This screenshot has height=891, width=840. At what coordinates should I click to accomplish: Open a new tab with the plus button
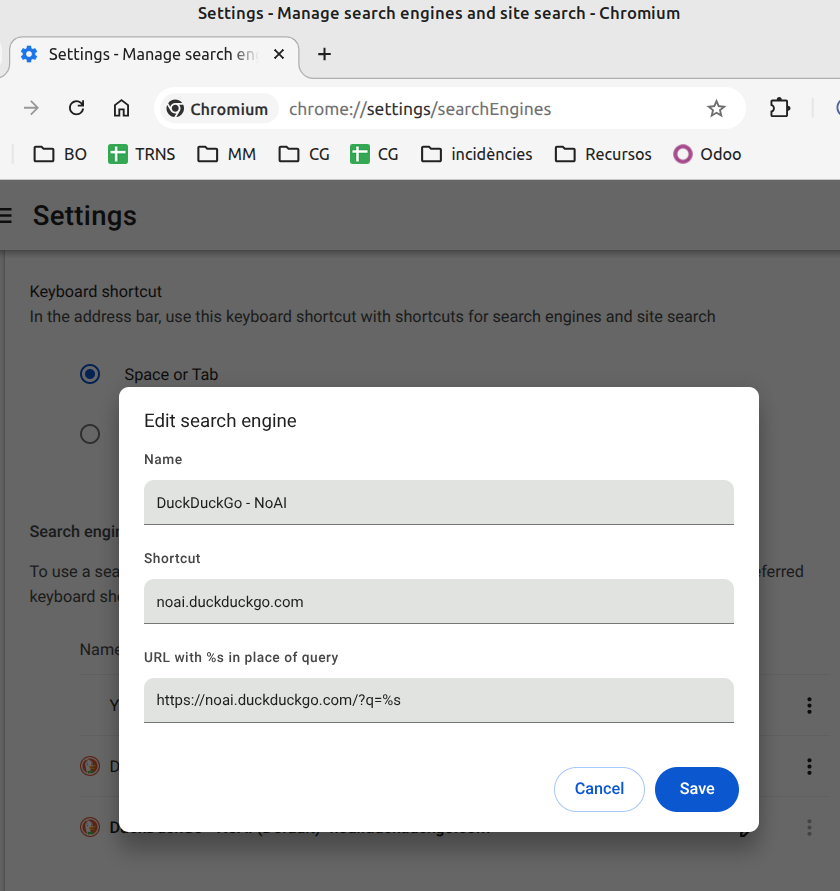[x=324, y=54]
